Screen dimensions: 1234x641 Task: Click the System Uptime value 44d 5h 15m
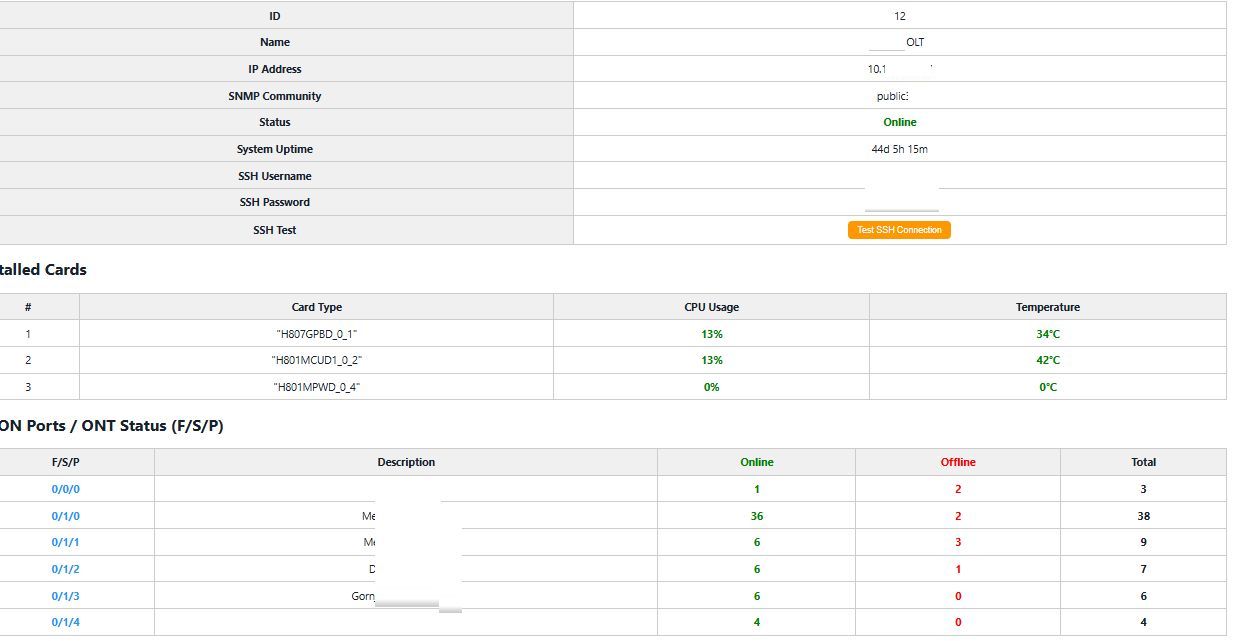(898, 148)
